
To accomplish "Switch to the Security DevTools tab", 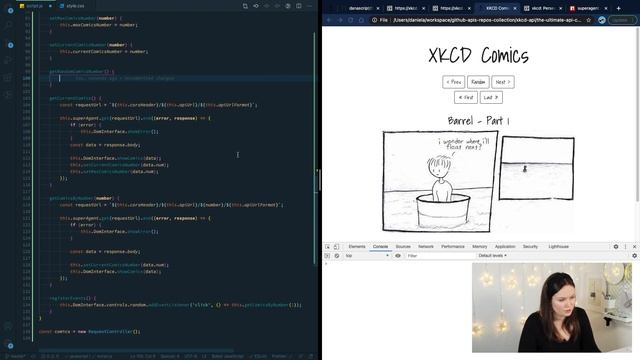I will (530, 247).
